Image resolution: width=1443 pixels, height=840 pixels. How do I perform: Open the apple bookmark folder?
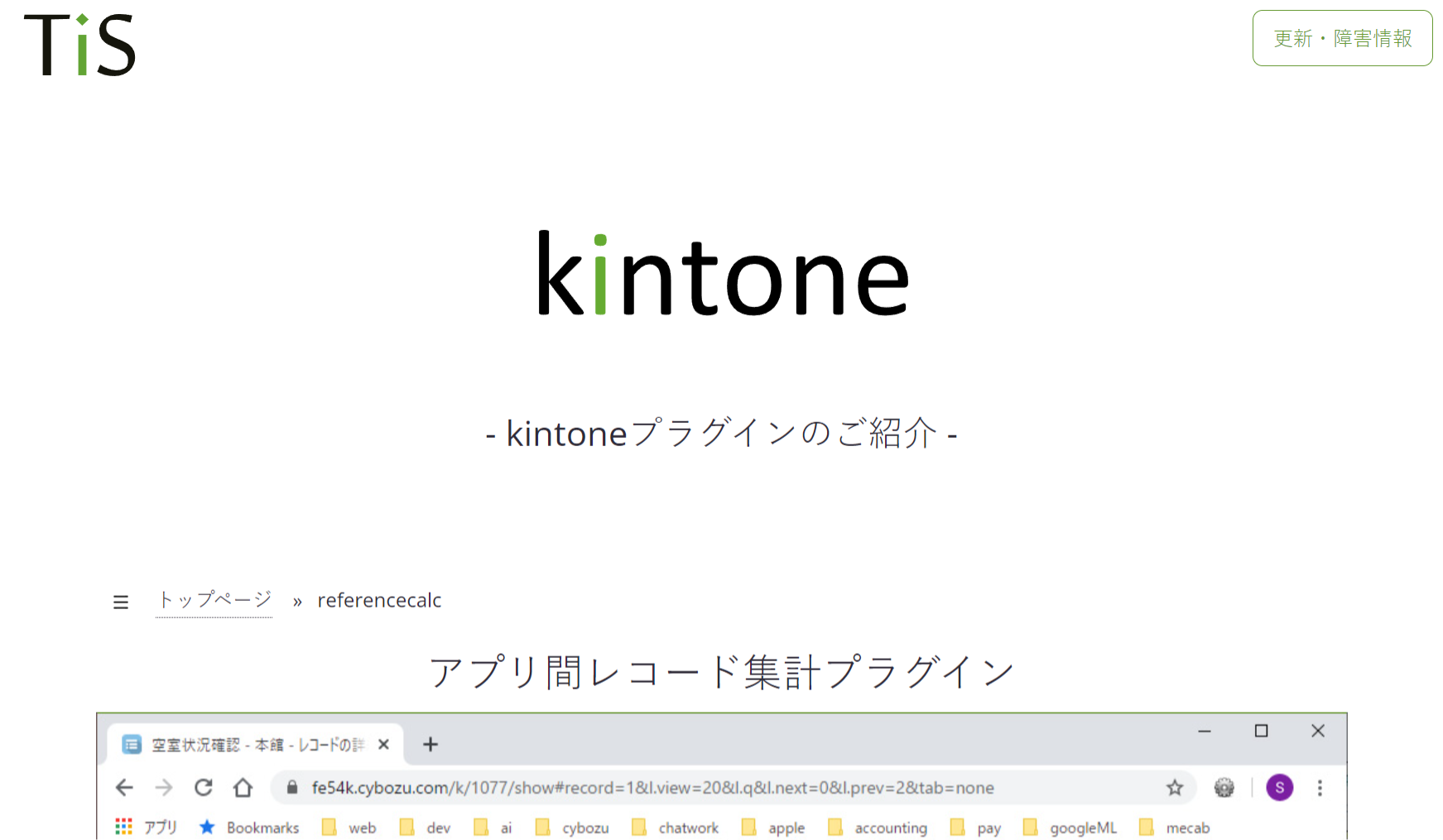click(x=773, y=828)
